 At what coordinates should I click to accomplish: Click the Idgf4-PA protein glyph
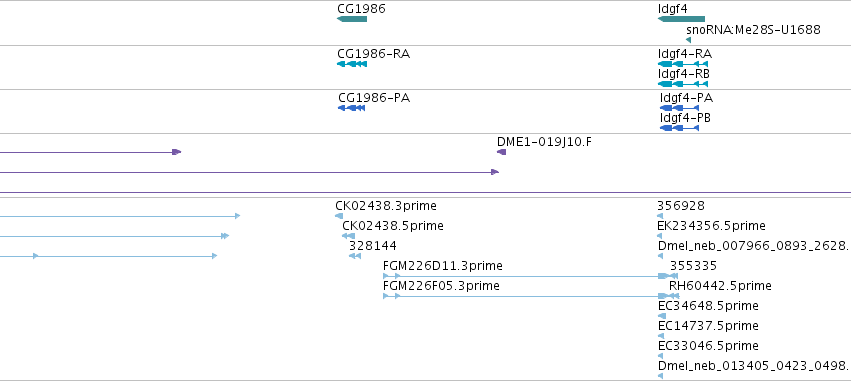[x=679, y=108]
